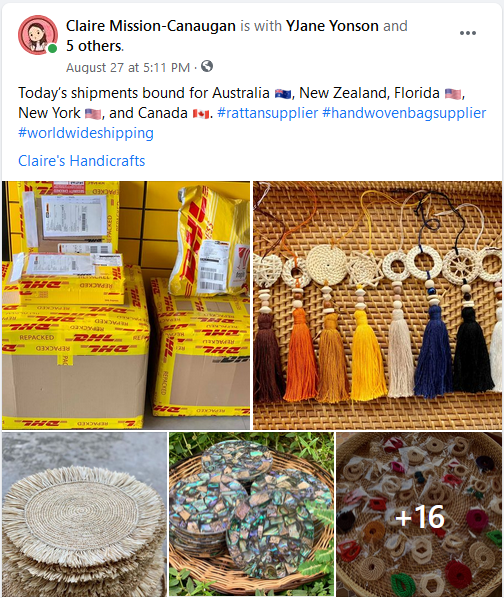
Task: Open the DHL boxes photo
Action: tap(126, 305)
